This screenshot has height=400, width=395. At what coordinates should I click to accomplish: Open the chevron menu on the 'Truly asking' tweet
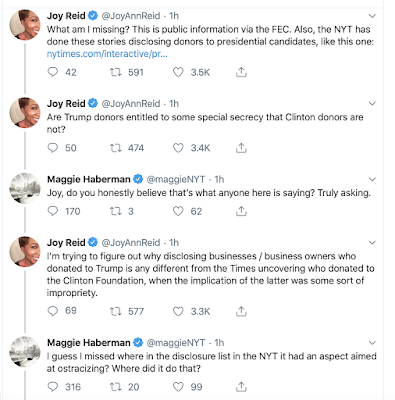pos(372,179)
